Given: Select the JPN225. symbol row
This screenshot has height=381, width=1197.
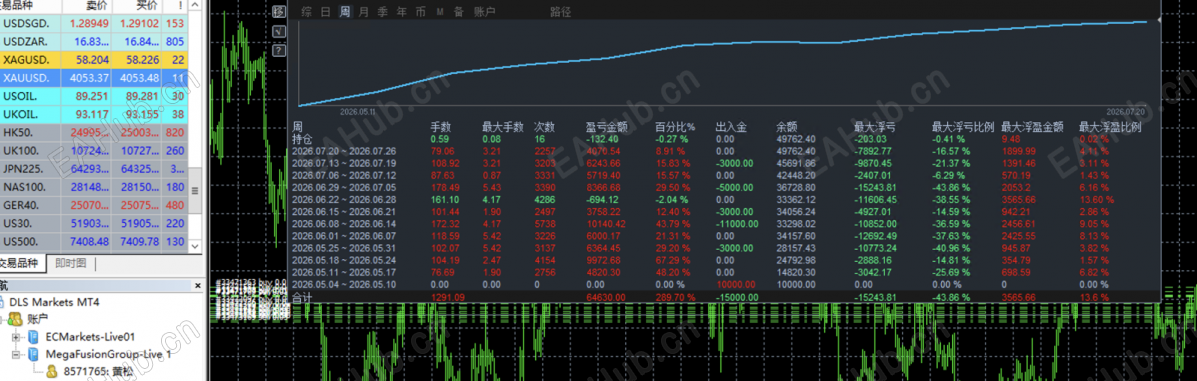Looking at the screenshot, I should [95, 170].
